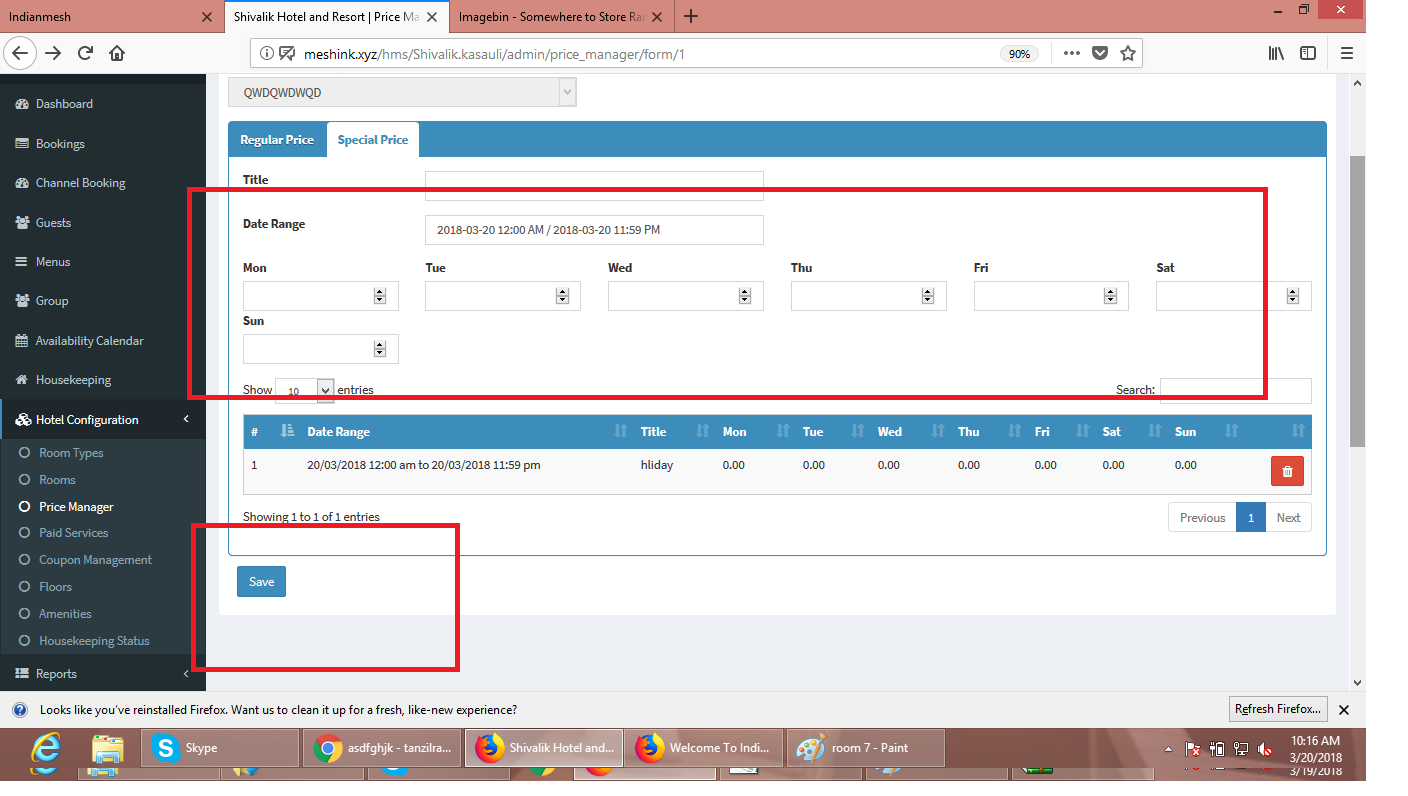Sort table by Sun column
The width and height of the screenshot is (1408, 796).
(x=1205, y=432)
